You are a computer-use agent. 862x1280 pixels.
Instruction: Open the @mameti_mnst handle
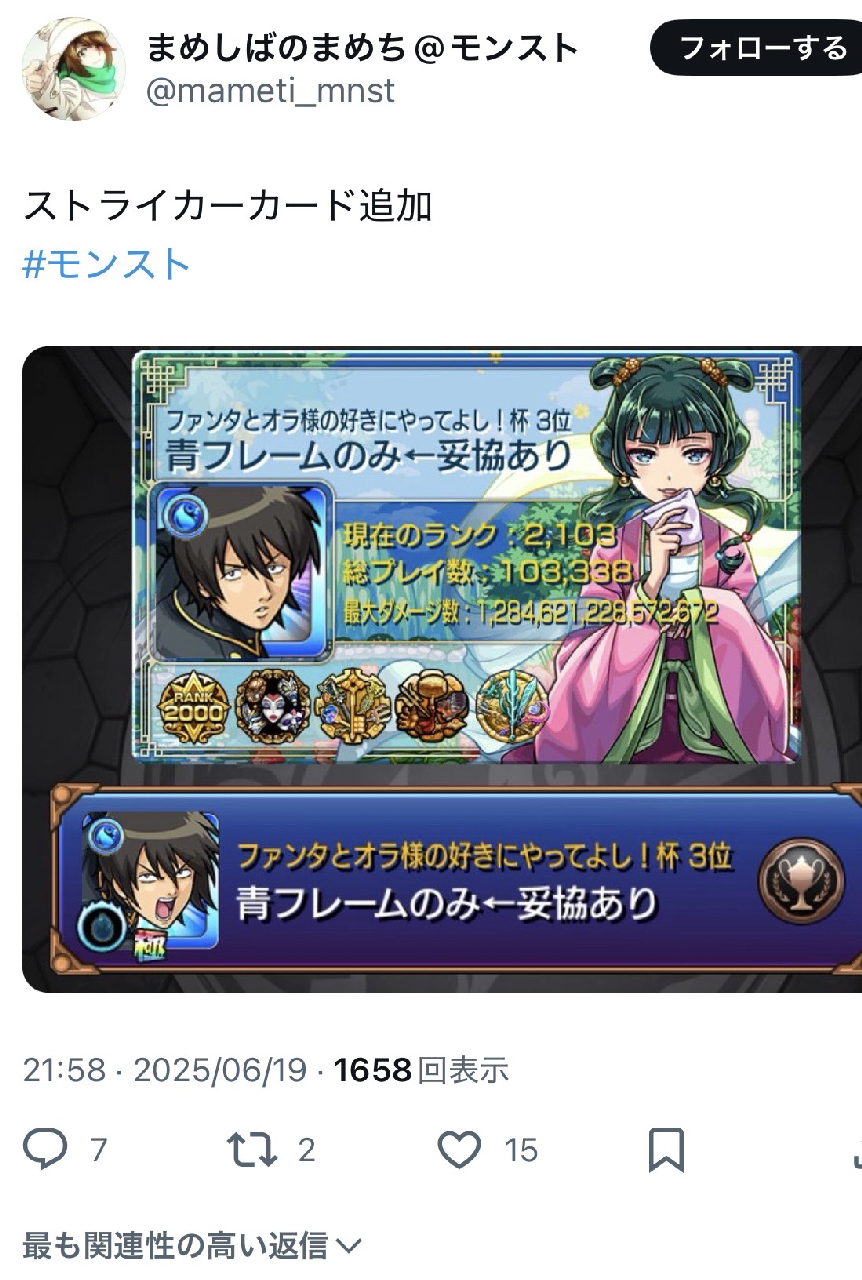(x=271, y=91)
